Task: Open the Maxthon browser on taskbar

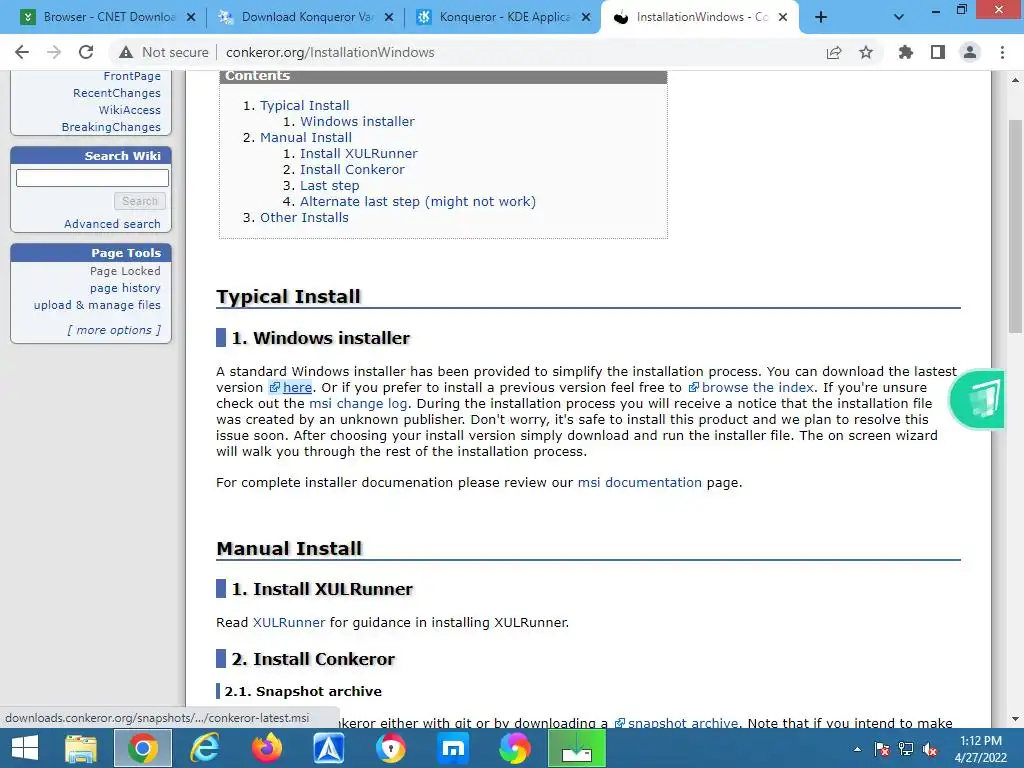Action: coord(453,748)
